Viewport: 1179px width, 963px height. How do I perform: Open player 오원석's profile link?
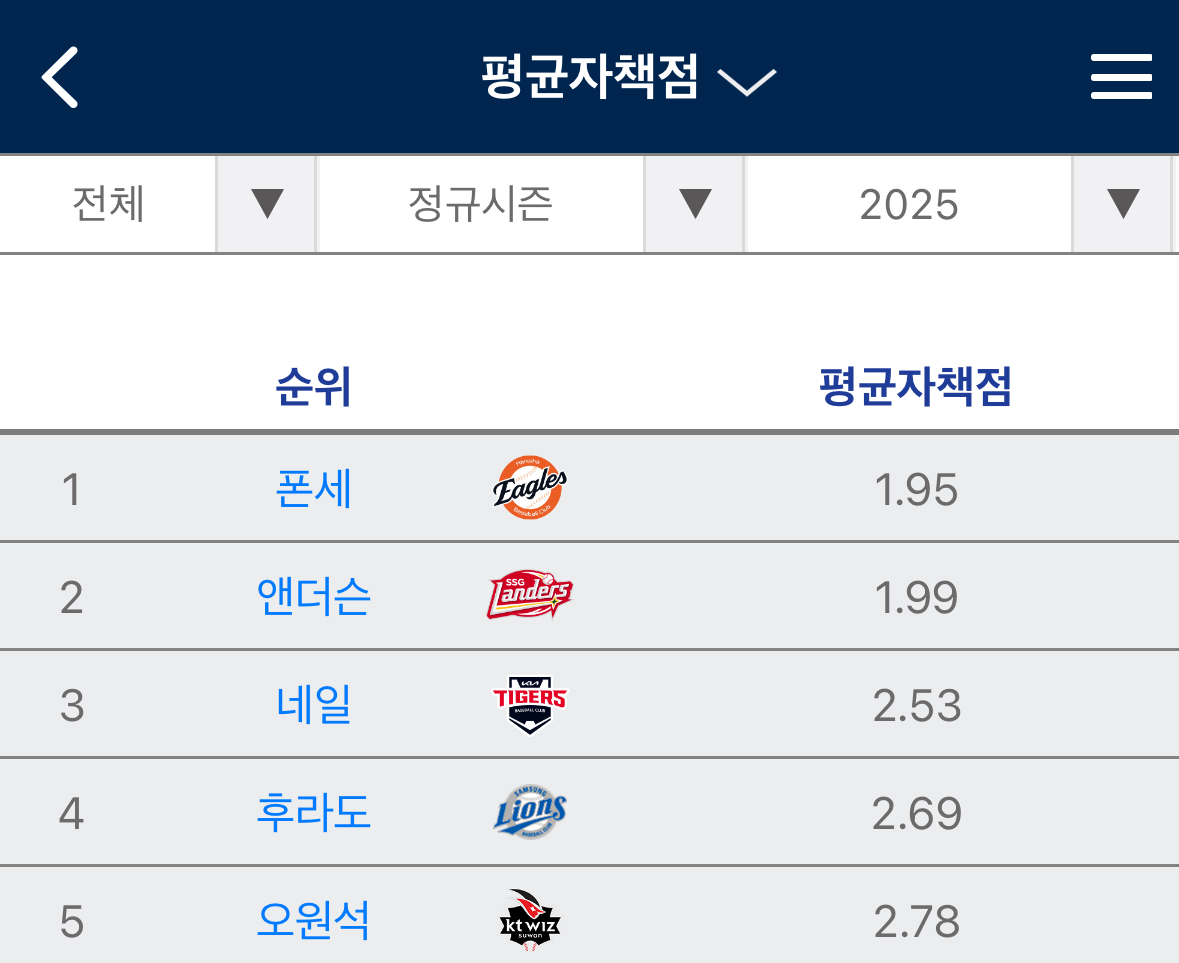tap(313, 921)
